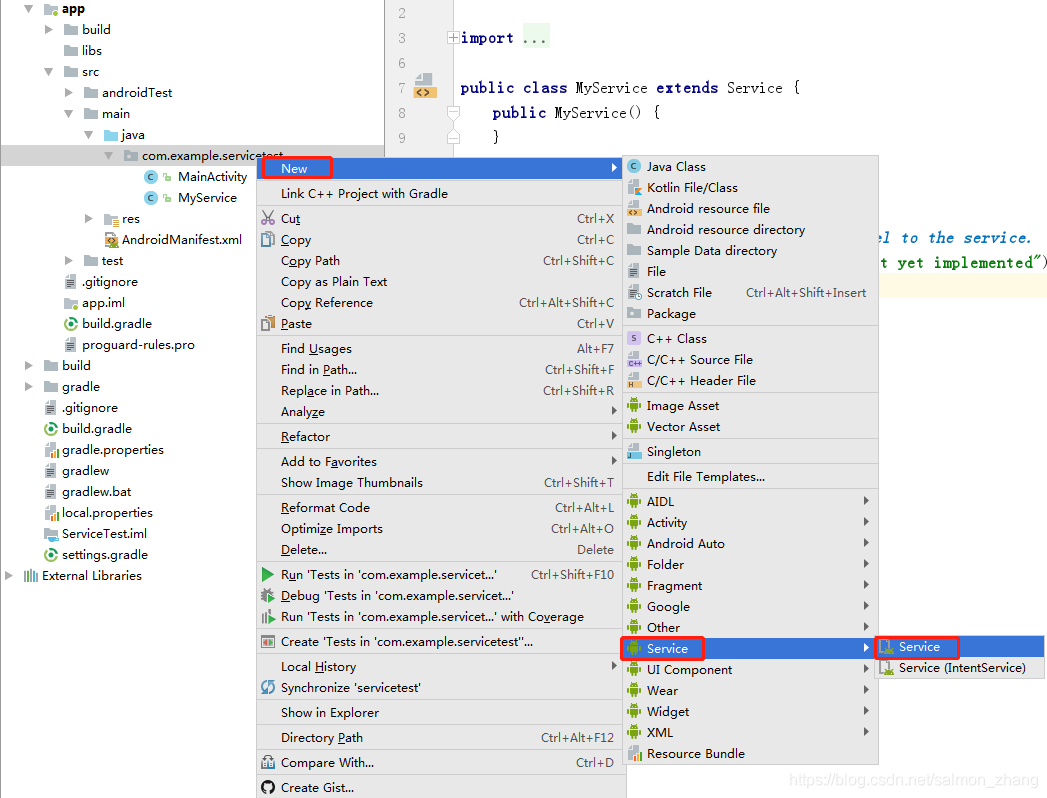Select the MyService class in tree
1047x798 pixels.
click(207, 198)
